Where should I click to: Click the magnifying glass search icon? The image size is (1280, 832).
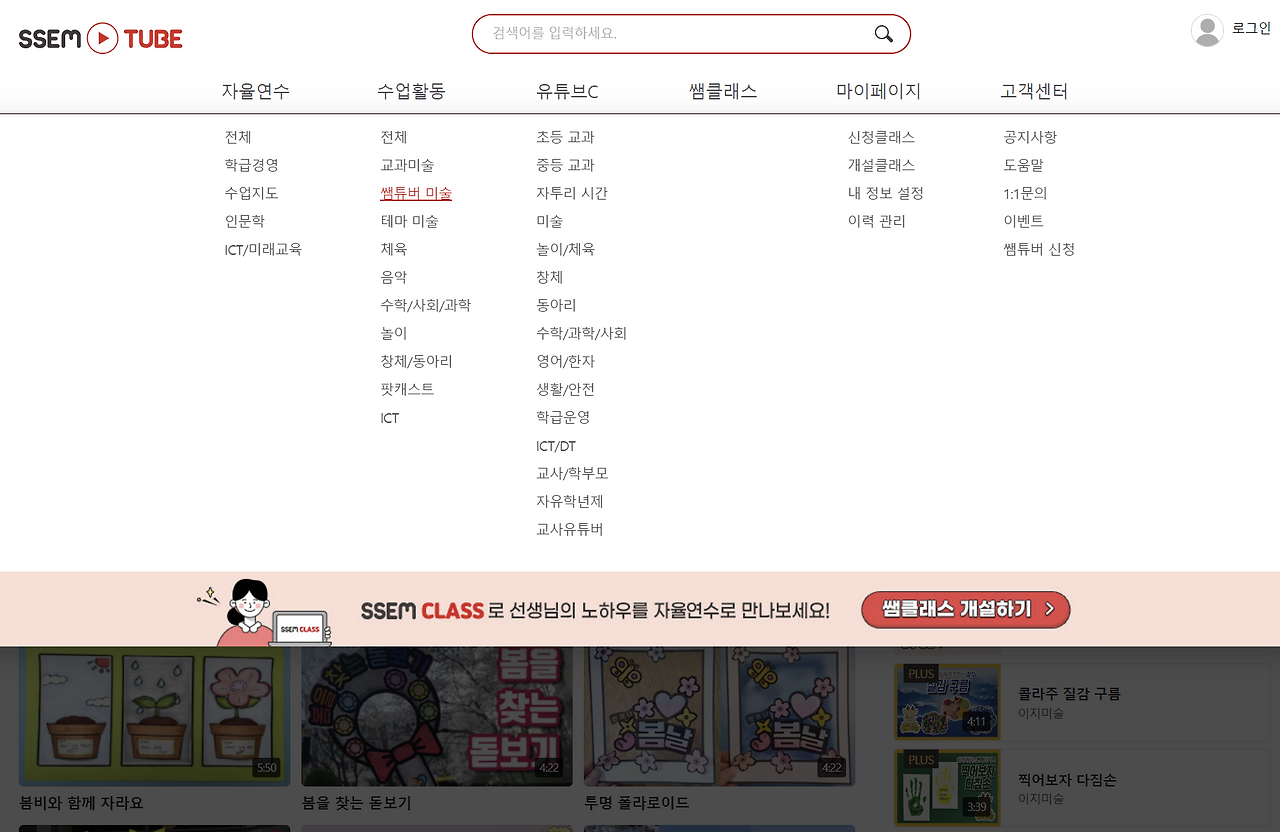click(883, 33)
